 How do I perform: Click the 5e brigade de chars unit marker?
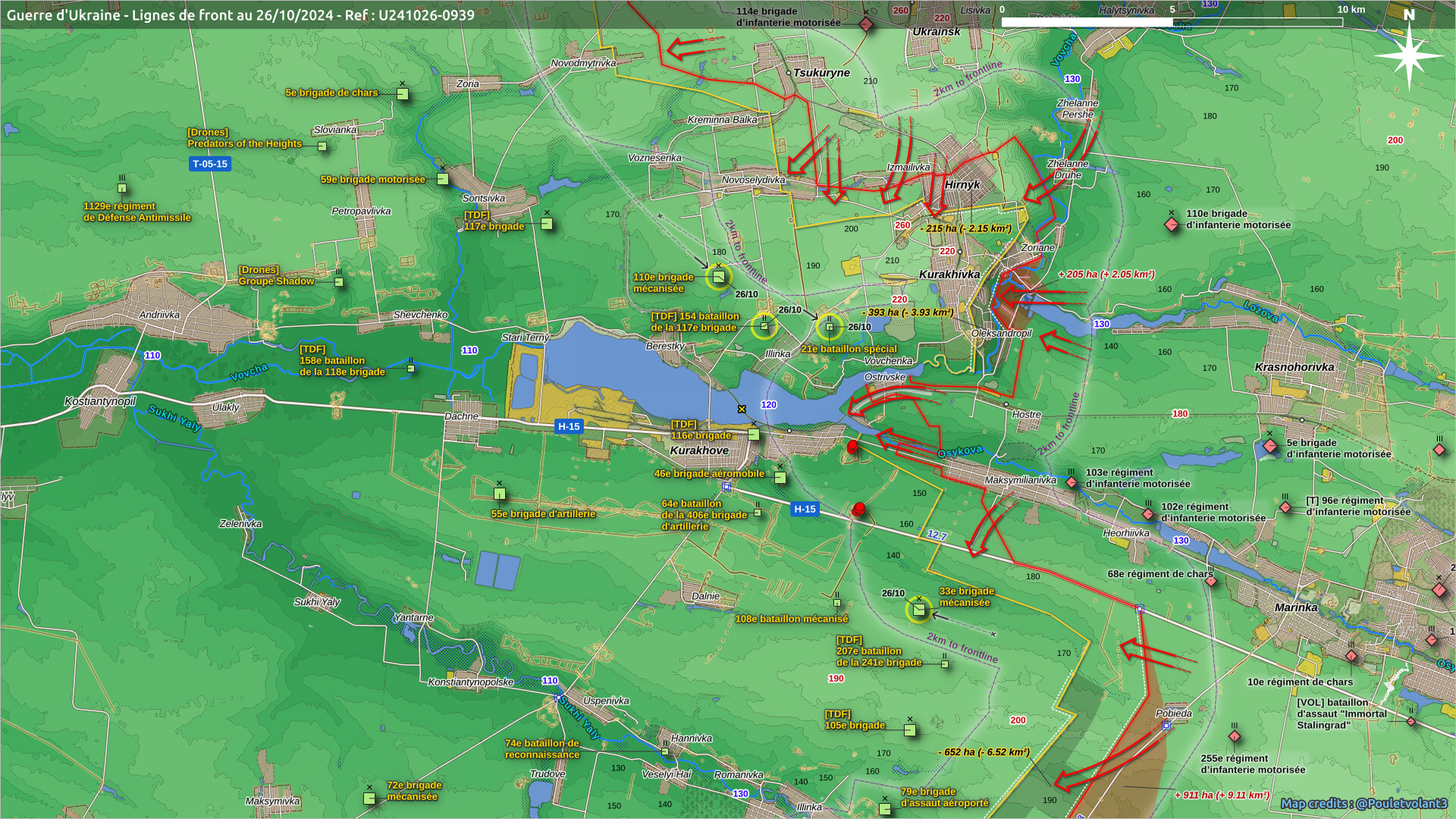[x=403, y=94]
